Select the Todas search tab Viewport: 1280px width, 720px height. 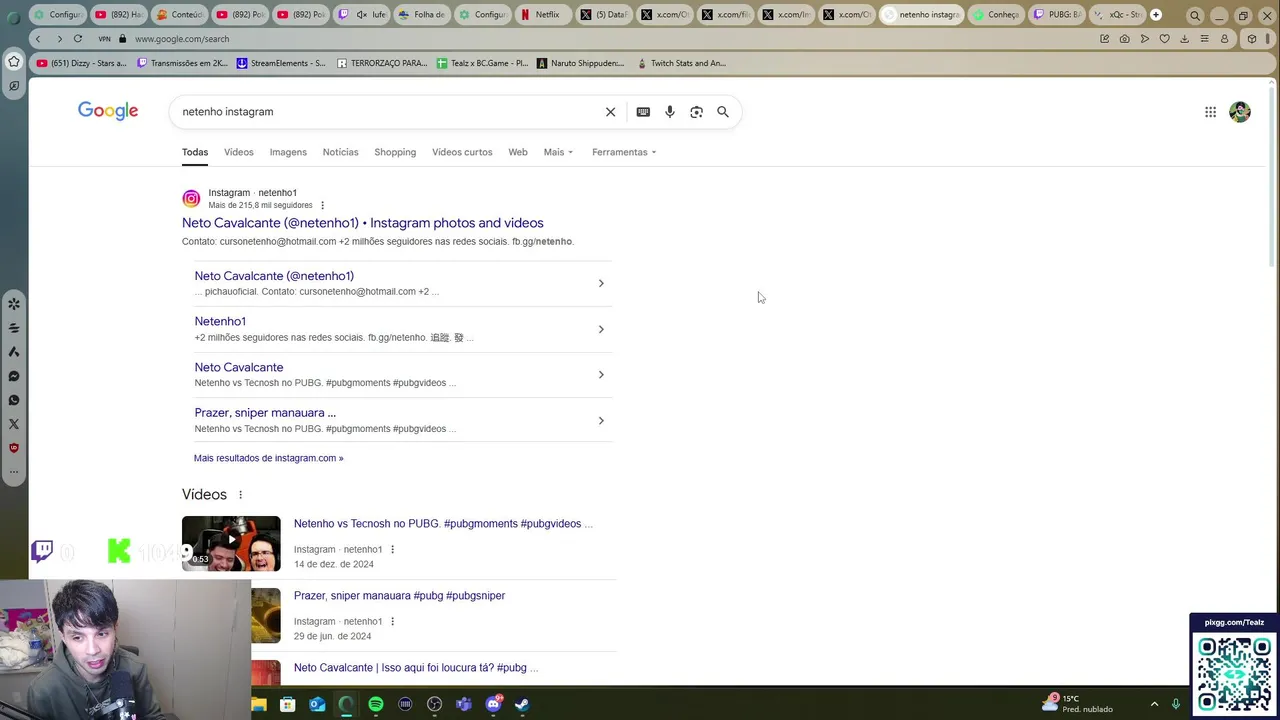click(195, 152)
